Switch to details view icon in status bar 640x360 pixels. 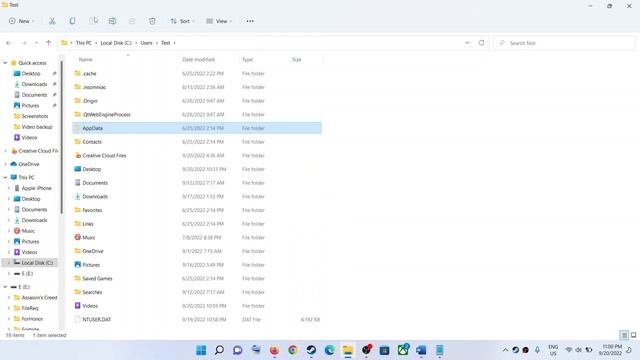point(624,335)
